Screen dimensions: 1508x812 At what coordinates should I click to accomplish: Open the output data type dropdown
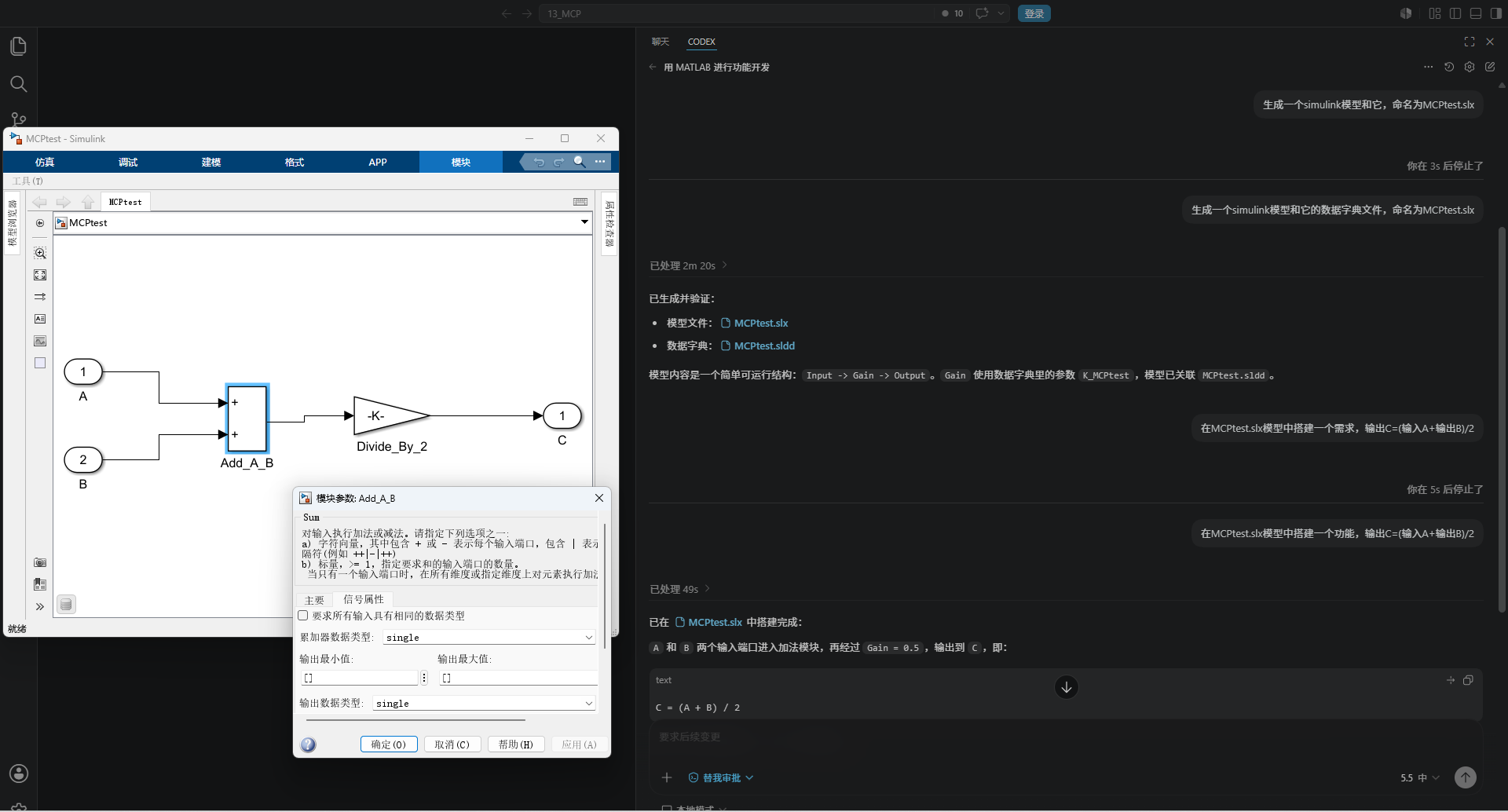click(485, 704)
